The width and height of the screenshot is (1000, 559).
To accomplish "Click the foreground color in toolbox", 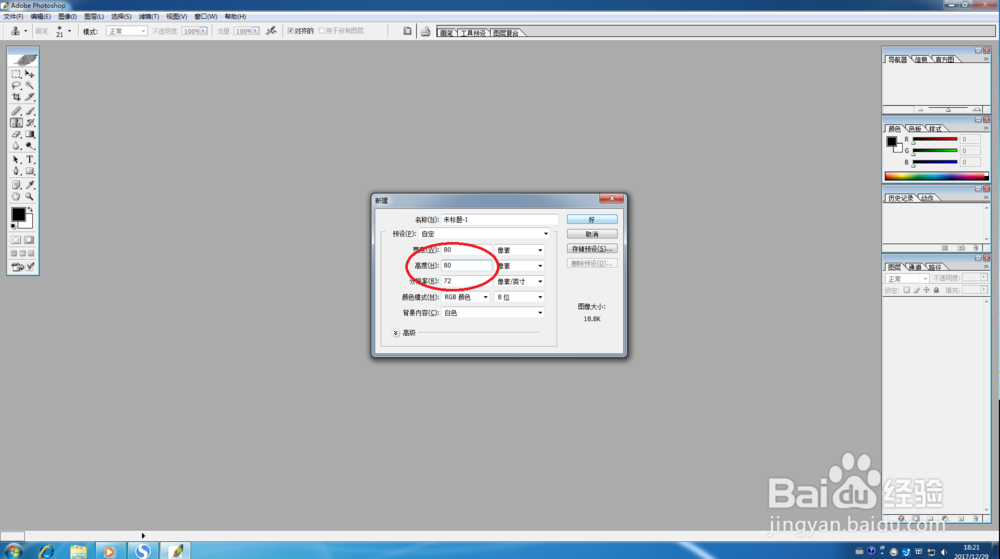I will click(18, 214).
